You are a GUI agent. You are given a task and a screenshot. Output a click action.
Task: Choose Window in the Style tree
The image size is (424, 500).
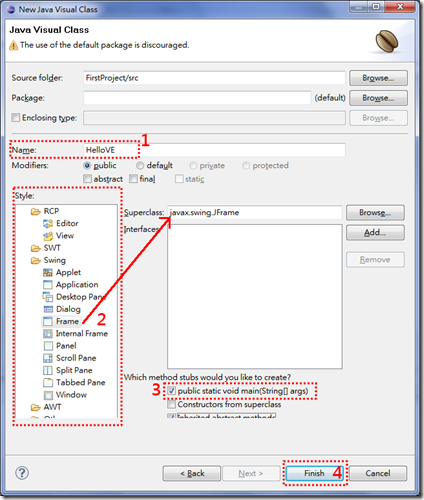pyautogui.click(x=71, y=395)
